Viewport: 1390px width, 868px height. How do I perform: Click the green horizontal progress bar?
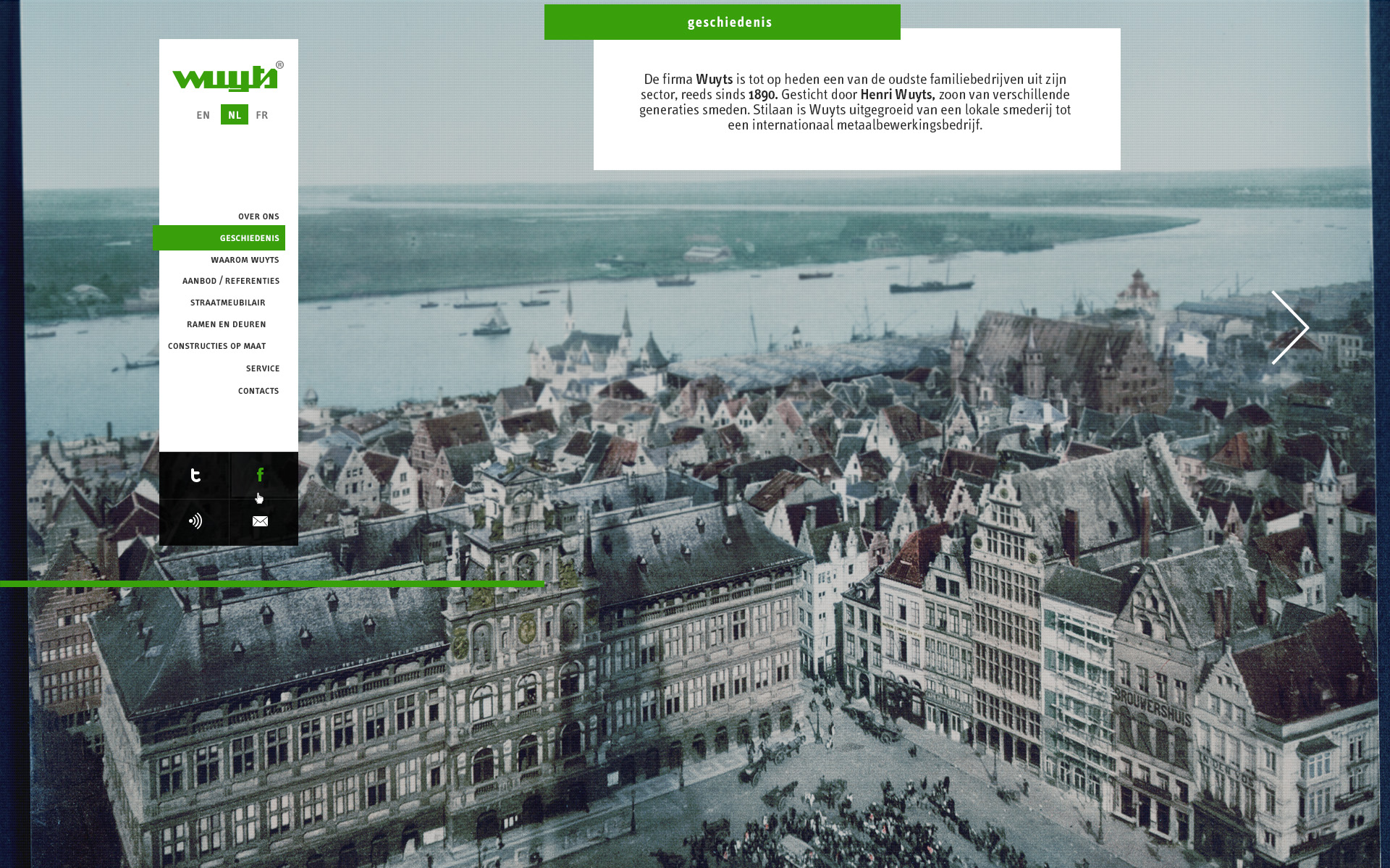tap(271, 583)
